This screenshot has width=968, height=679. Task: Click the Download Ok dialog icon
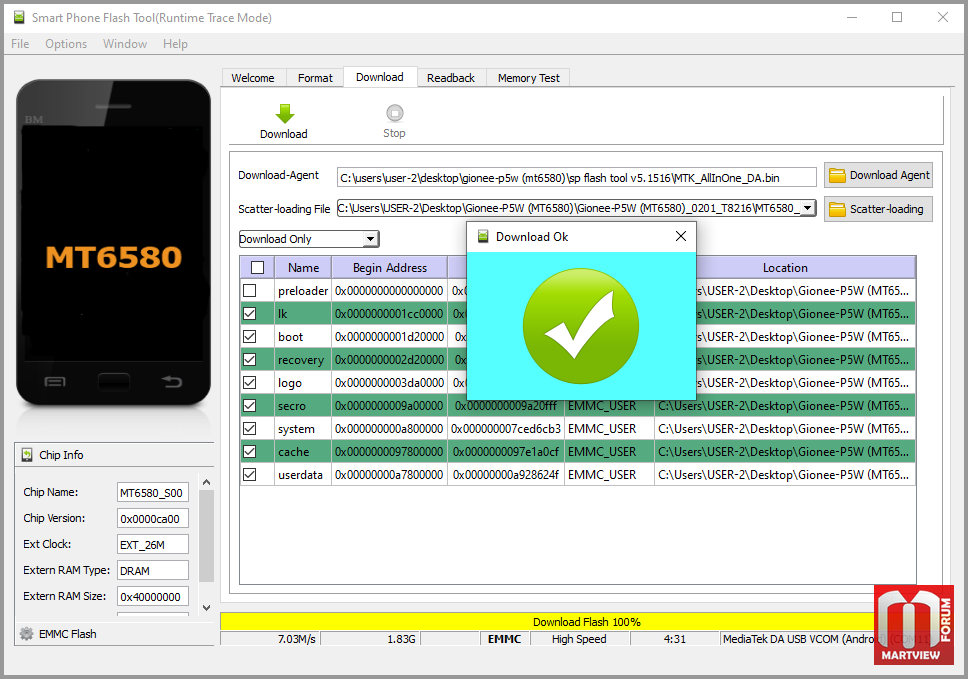tap(483, 236)
